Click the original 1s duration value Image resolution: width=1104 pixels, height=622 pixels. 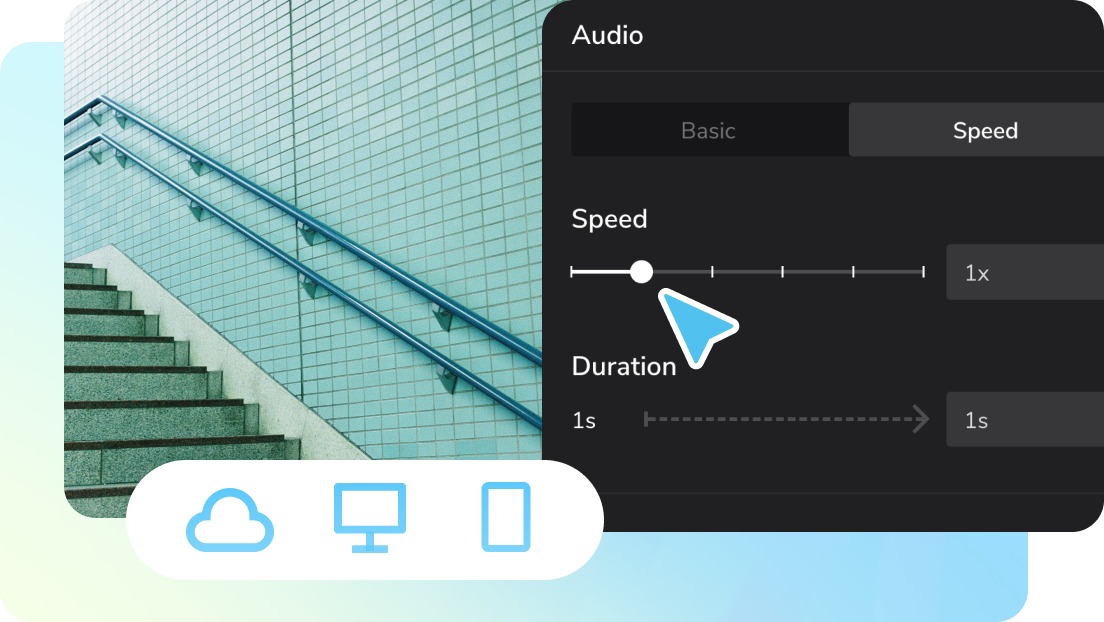(x=584, y=421)
